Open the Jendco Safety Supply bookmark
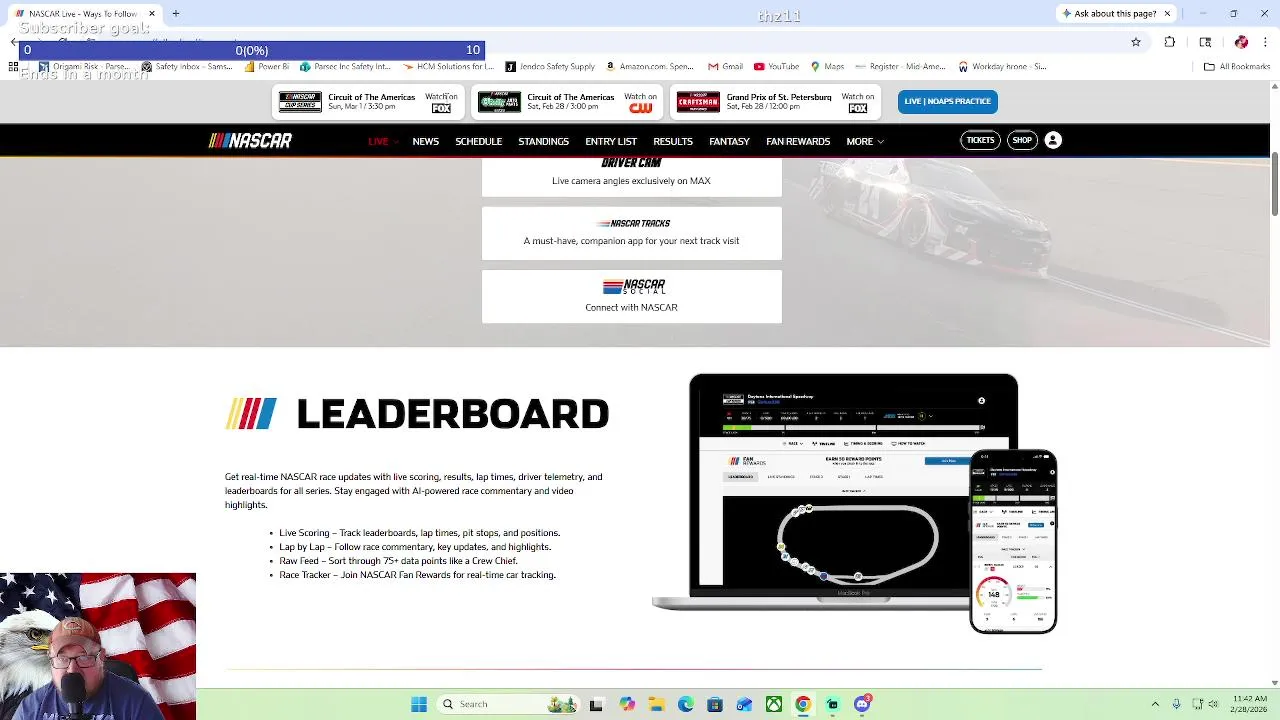 [551, 67]
